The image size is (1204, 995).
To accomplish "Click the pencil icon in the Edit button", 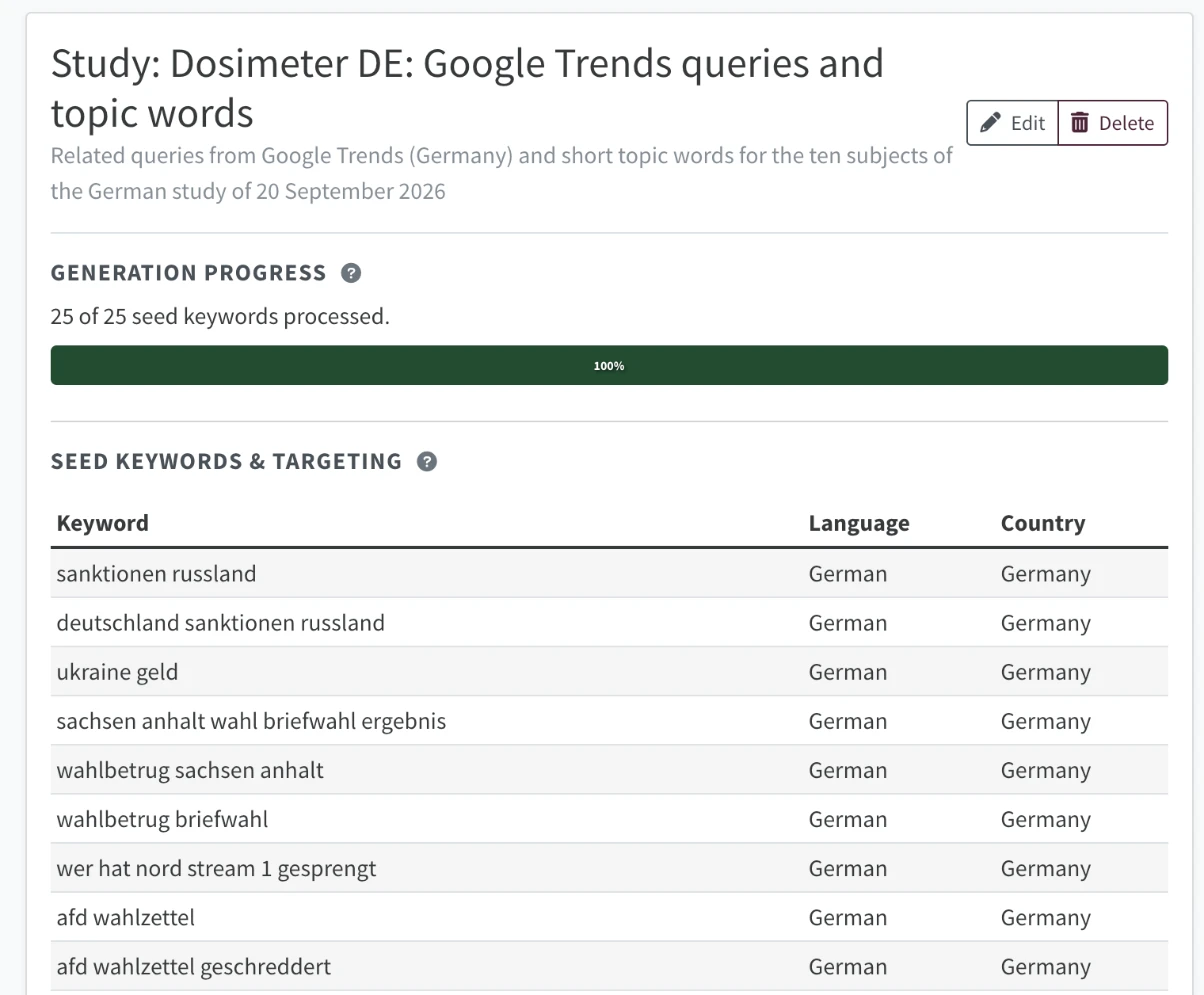I will pyautogui.click(x=990, y=123).
